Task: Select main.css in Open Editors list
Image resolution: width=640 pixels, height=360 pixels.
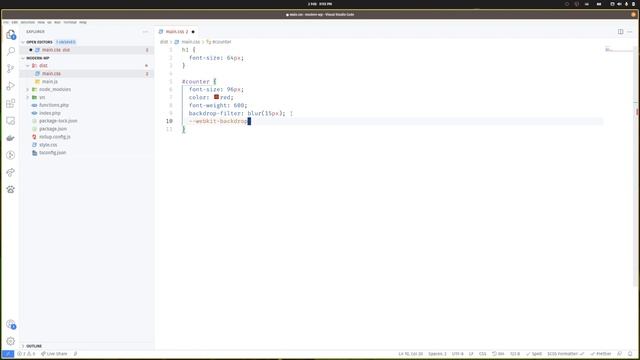Action: (87, 50)
